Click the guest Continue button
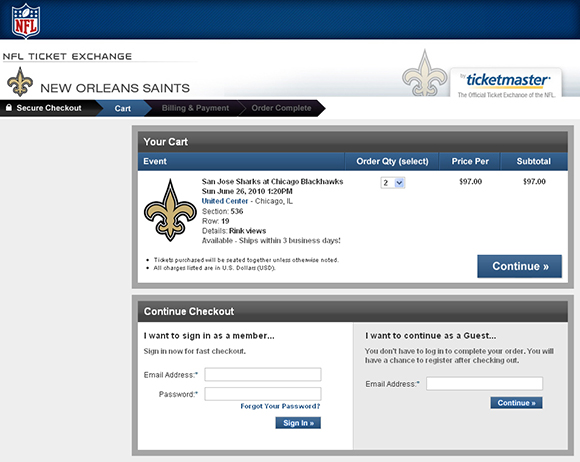580x462 pixels. point(516,403)
